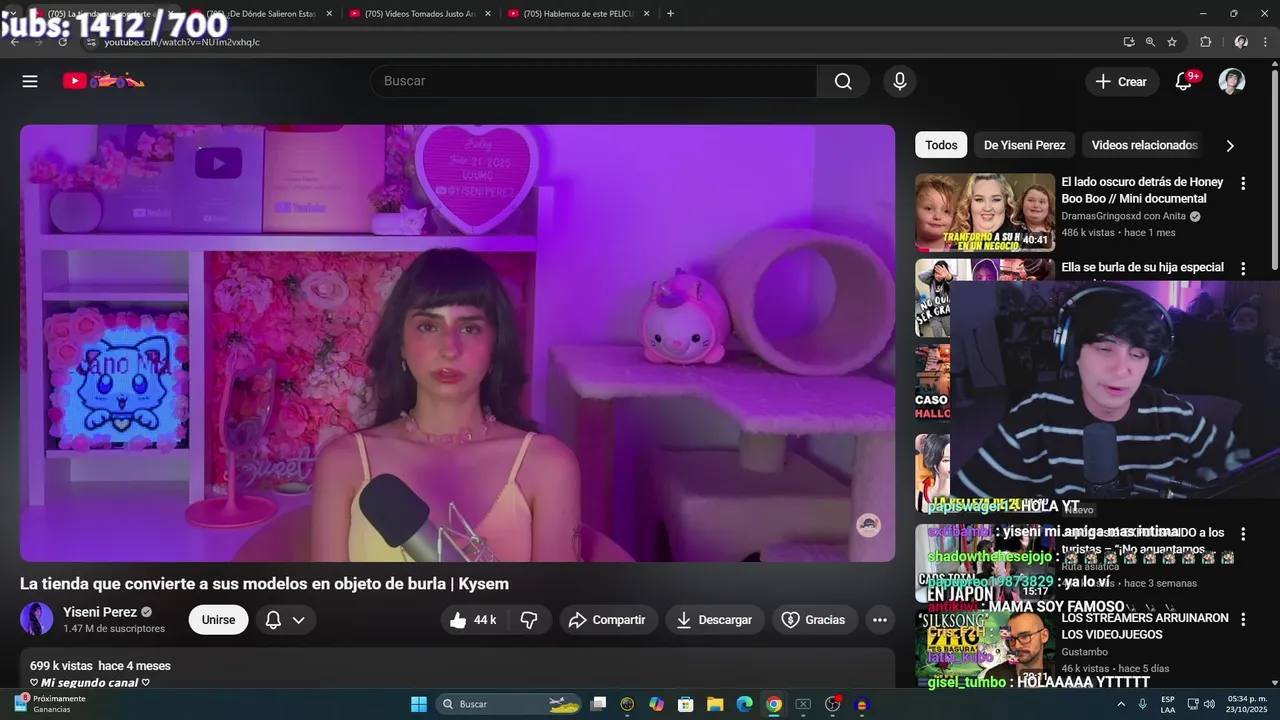The width and height of the screenshot is (1280, 720).
Task: Open OBS Studio from taskbar
Action: (x=832, y=704)
